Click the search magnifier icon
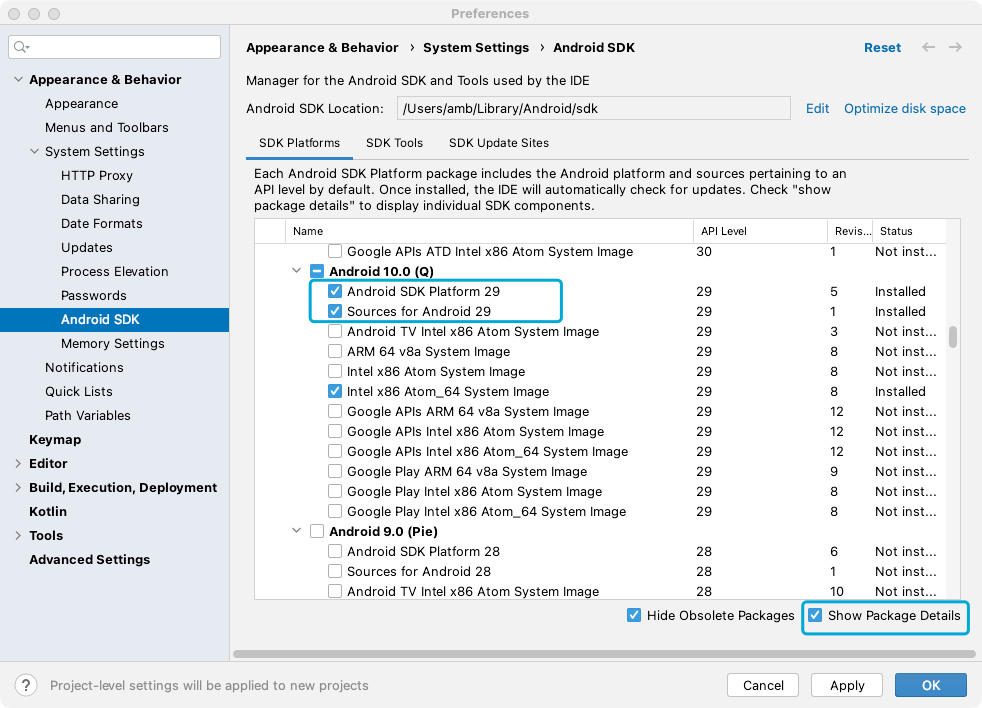This screenshot has height=708, width=982. click(x=21, y=47)
